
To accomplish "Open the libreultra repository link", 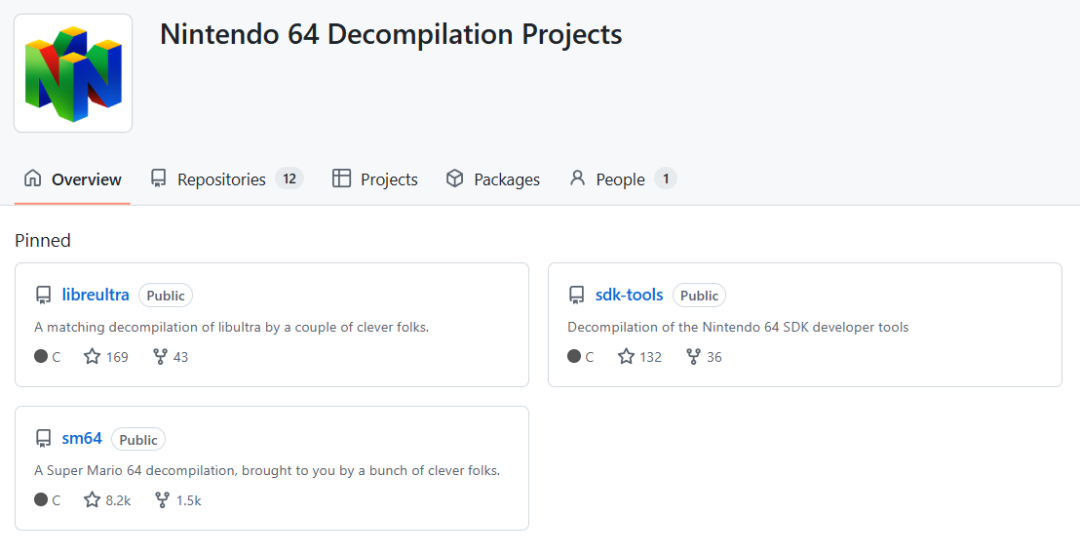I will (95, 295).
